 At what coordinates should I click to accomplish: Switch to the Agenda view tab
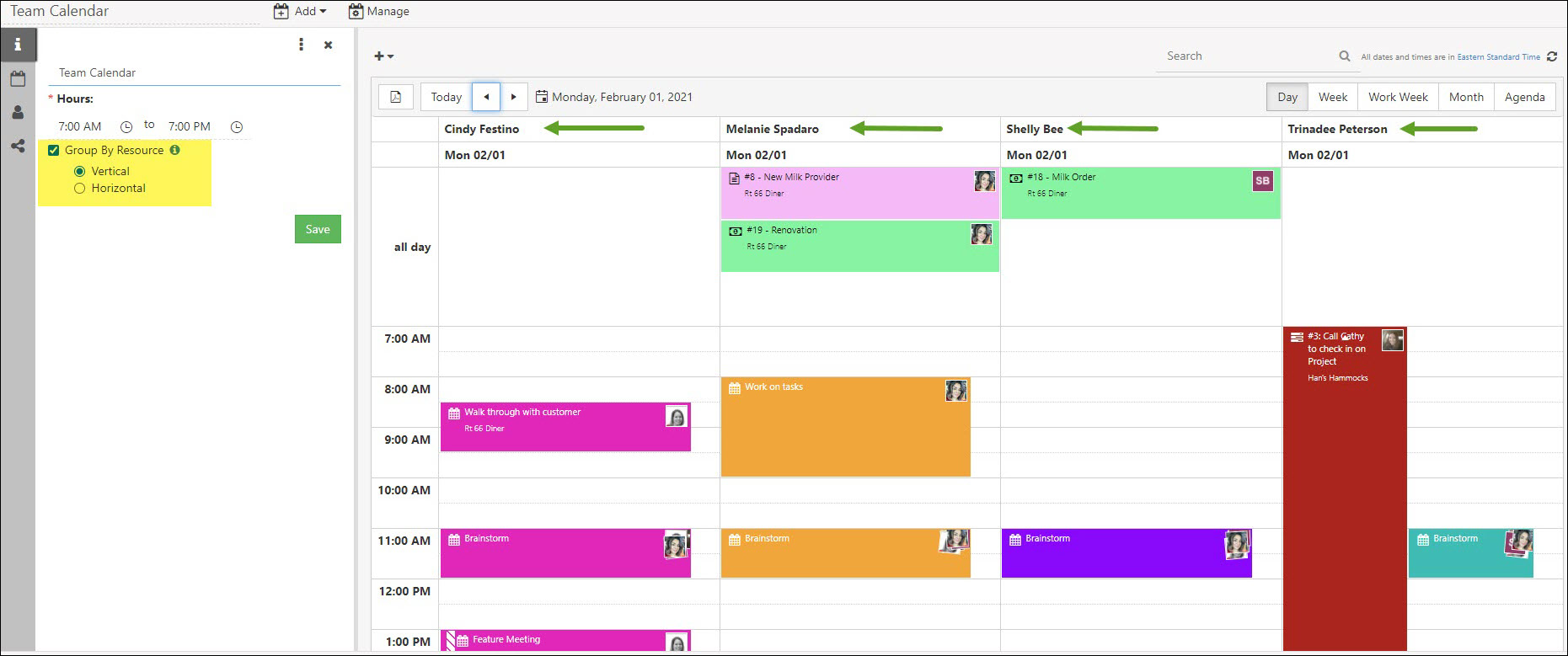point(1525,97)
